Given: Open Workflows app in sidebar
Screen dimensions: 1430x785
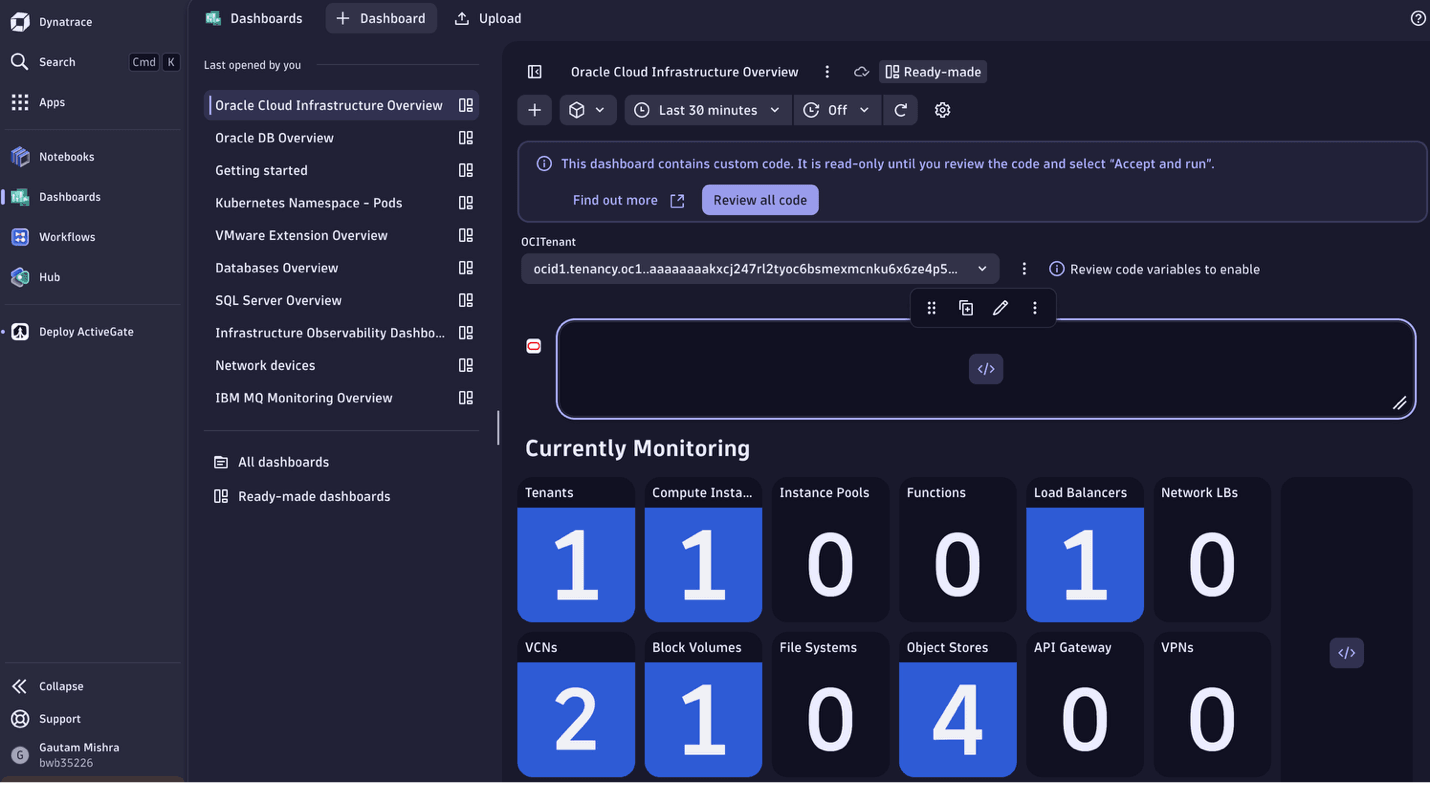Looking at the screenshot, I should [x=93, y=237].
